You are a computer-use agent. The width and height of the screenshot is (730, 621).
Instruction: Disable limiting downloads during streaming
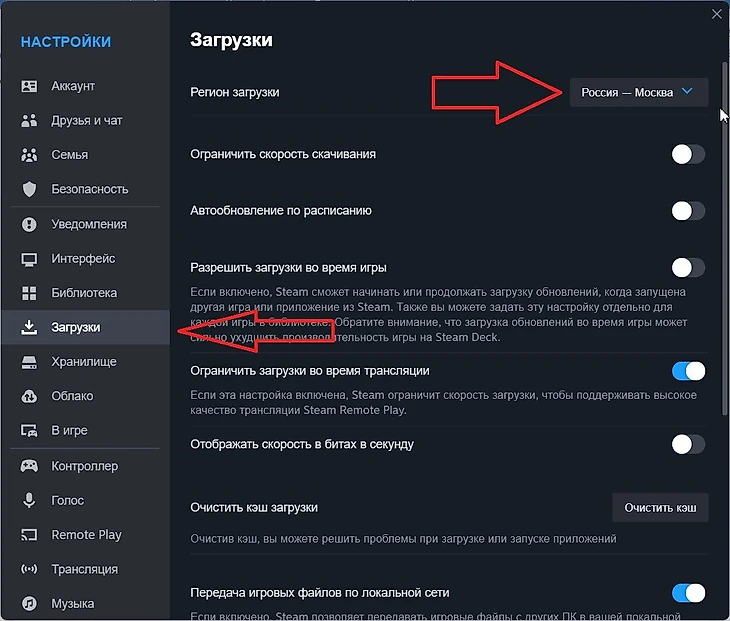tap(688, 371)
